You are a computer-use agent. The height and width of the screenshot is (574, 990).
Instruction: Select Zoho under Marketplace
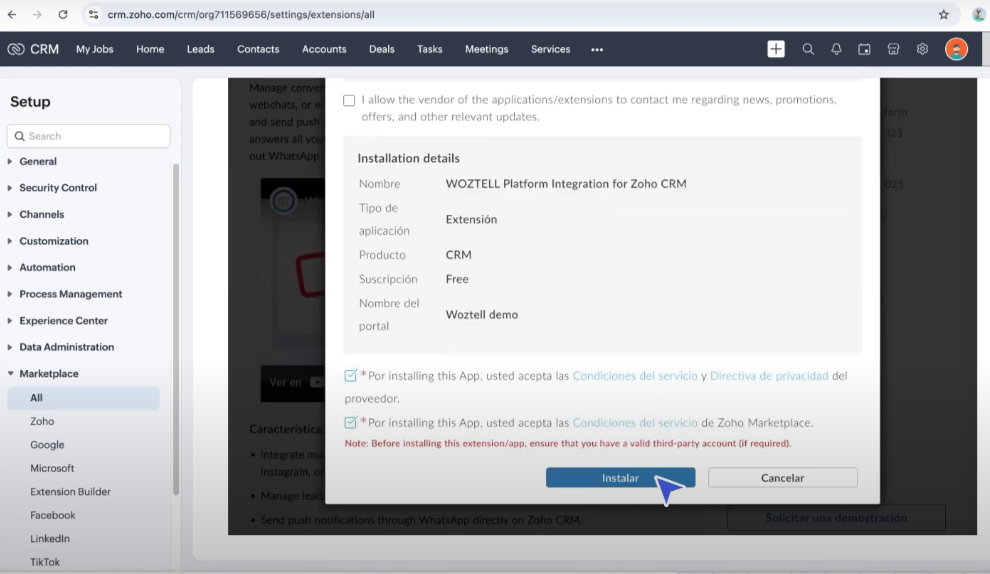tap(42, 421)
